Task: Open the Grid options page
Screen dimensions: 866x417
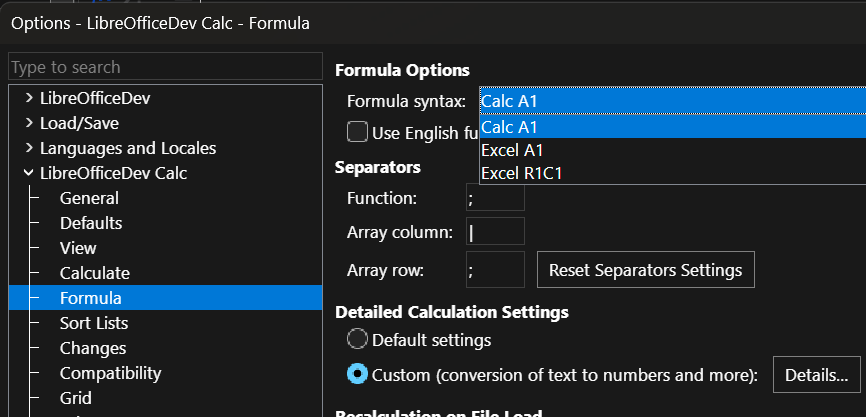Action: pyautogui.click(x=76, y=398)
